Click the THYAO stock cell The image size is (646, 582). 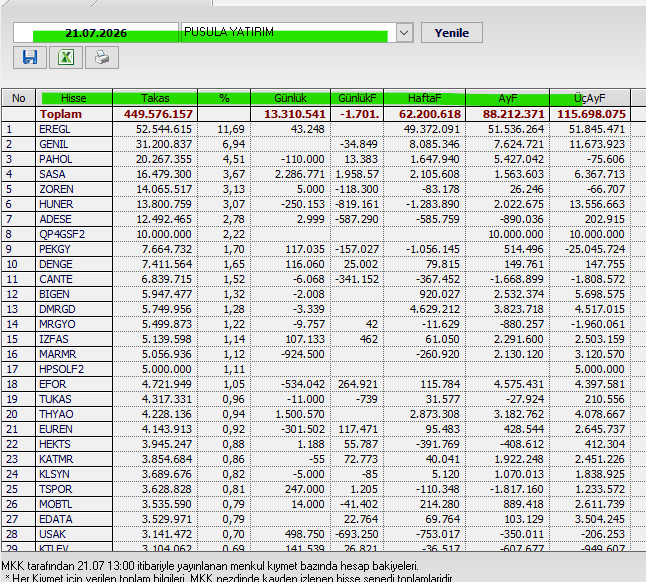pos(74,414)
